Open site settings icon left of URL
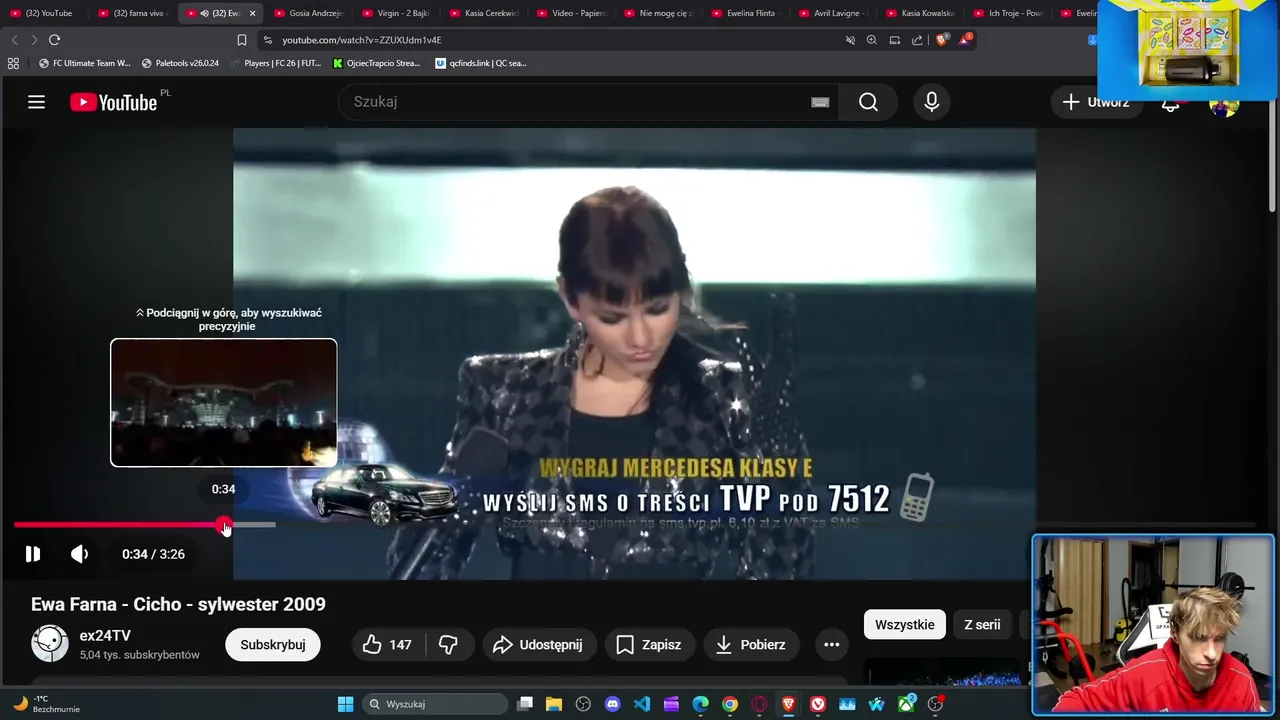 (267, 40)
